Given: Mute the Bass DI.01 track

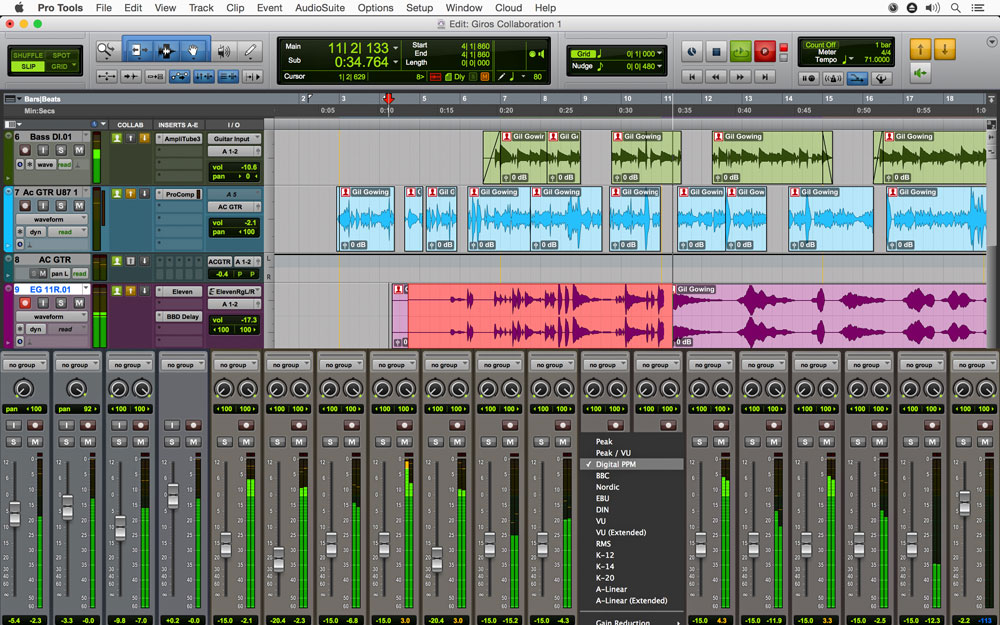Looking at the screenshot, I should click(79, 150).
